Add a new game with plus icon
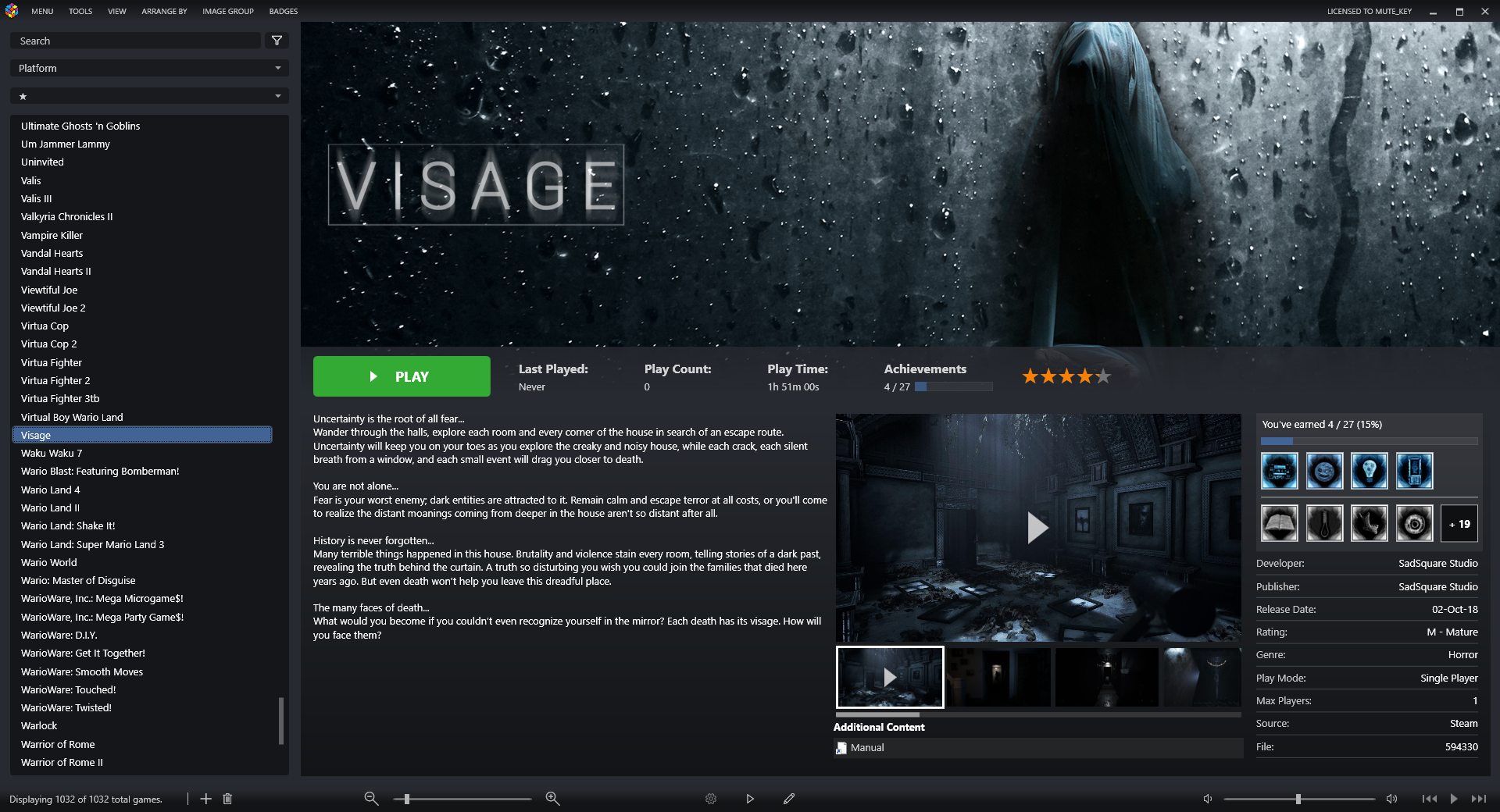The height and width of the screenshot is (812, 1500). tap(206, 799)
